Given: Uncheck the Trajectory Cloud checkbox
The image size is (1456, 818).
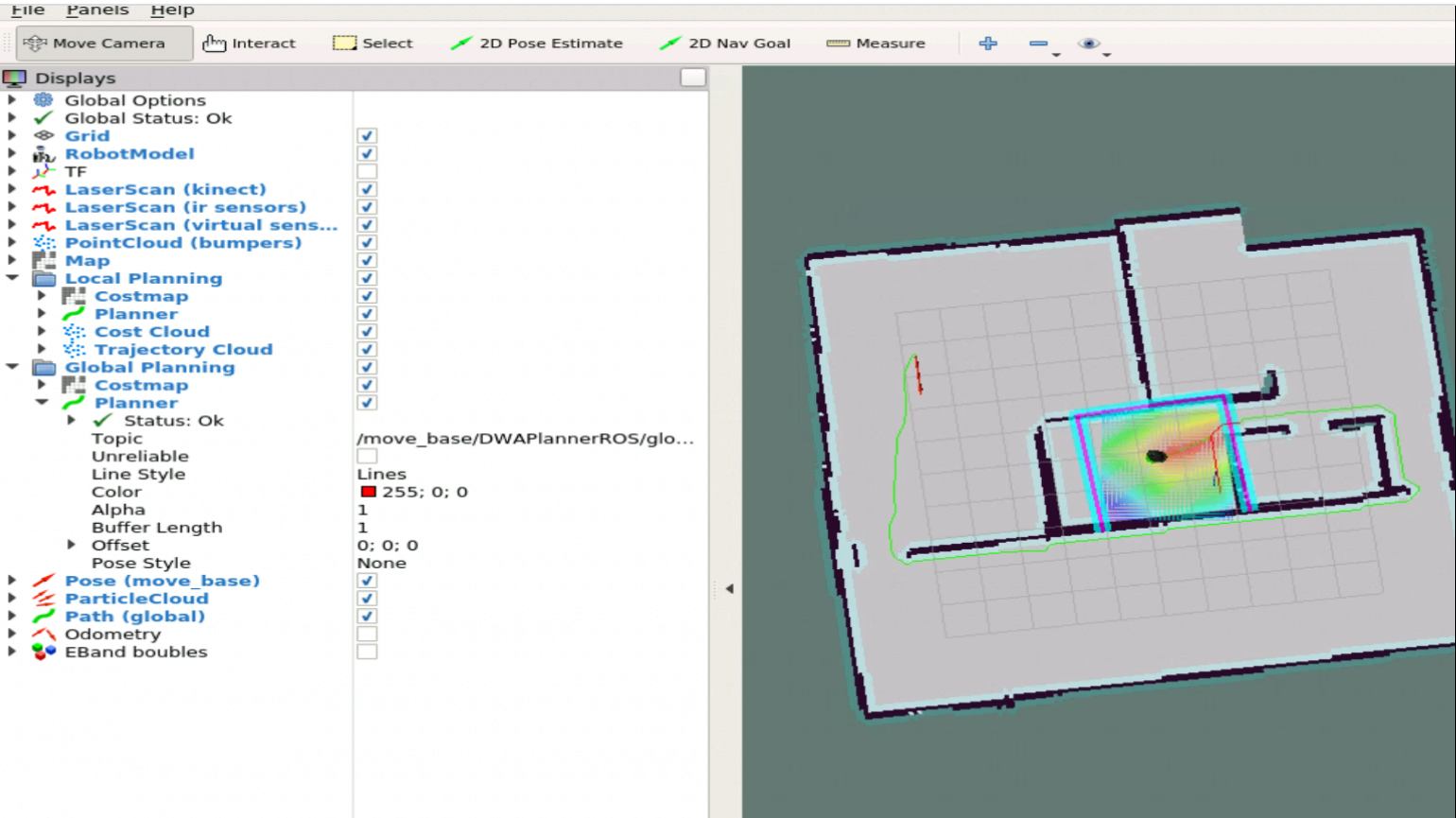Looking at the screenshot, I should (367, 349).
